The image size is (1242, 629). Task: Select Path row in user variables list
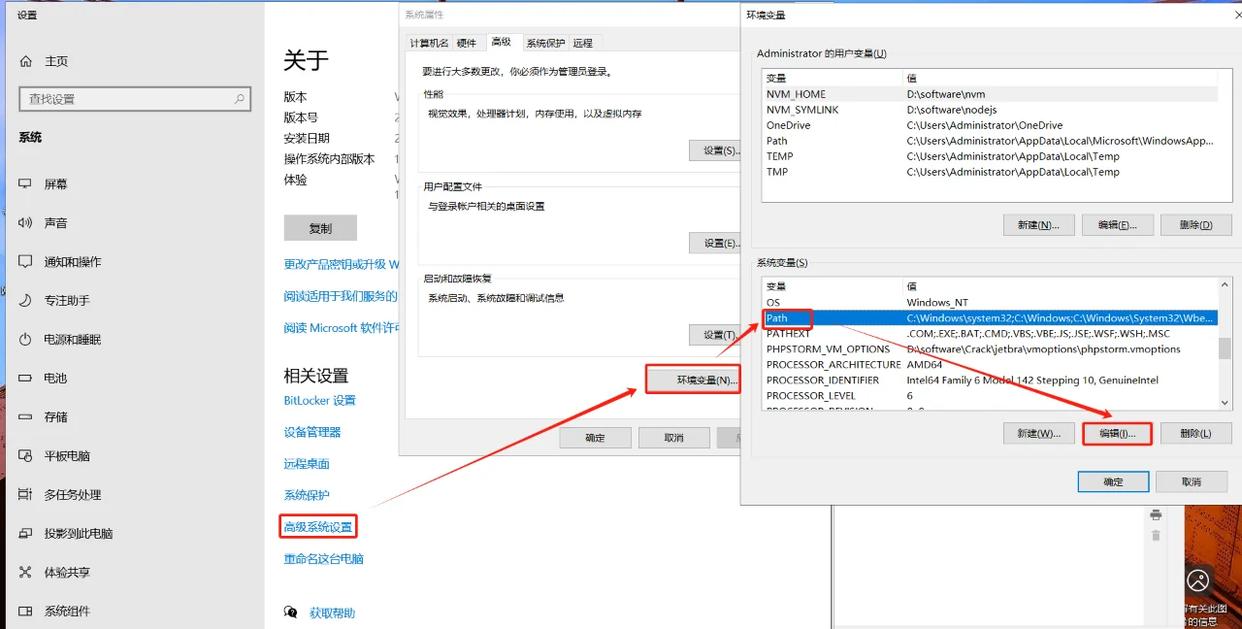pos(990,141)
